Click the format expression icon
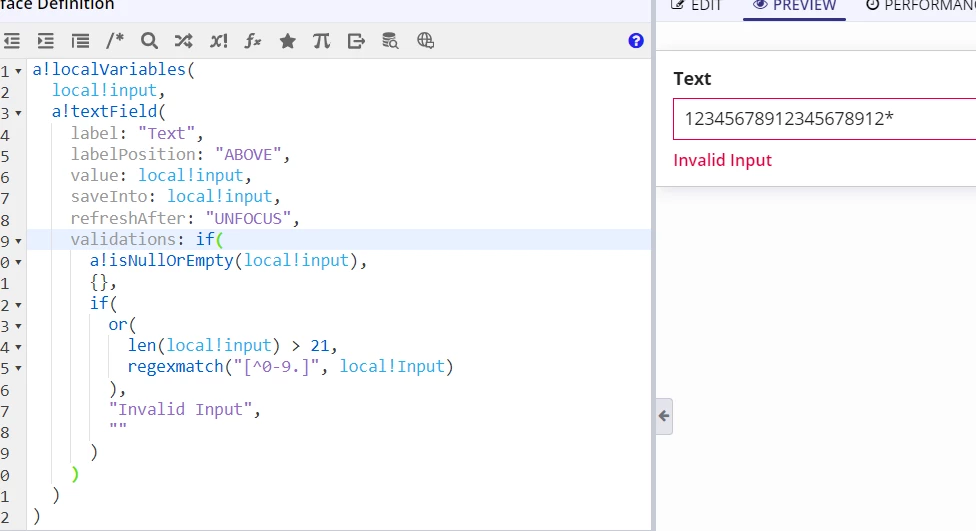 (x=80, y=41)
